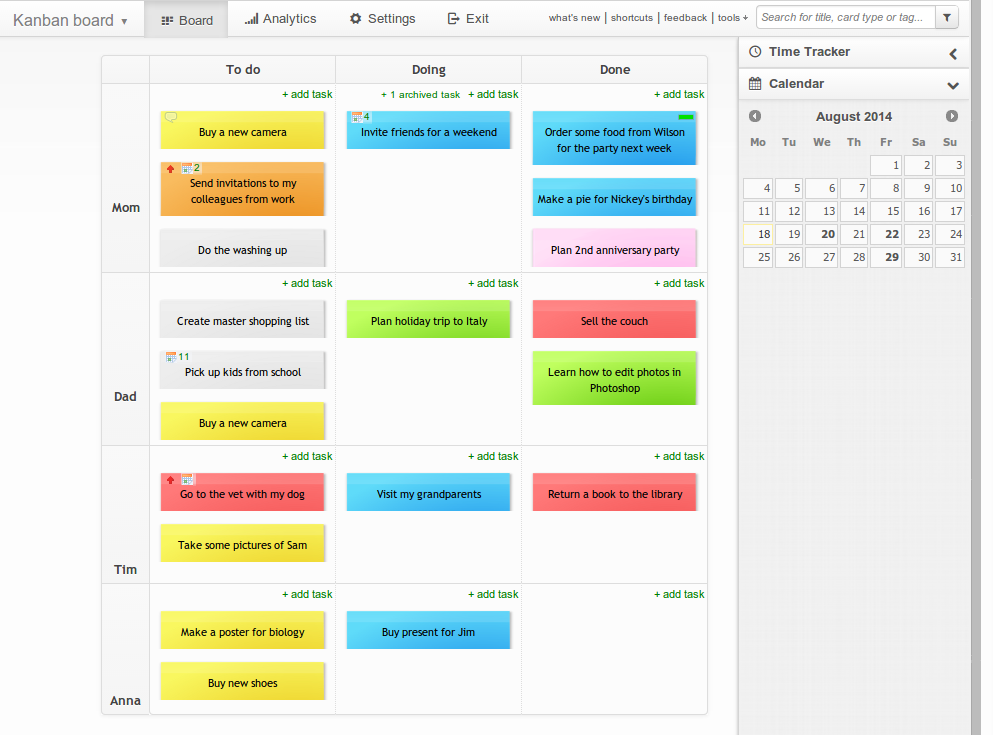This screenshot has height=735, width=993.
Task: Open the "+ 1 archived task" link in Doing
Action: tap(420, 94)
